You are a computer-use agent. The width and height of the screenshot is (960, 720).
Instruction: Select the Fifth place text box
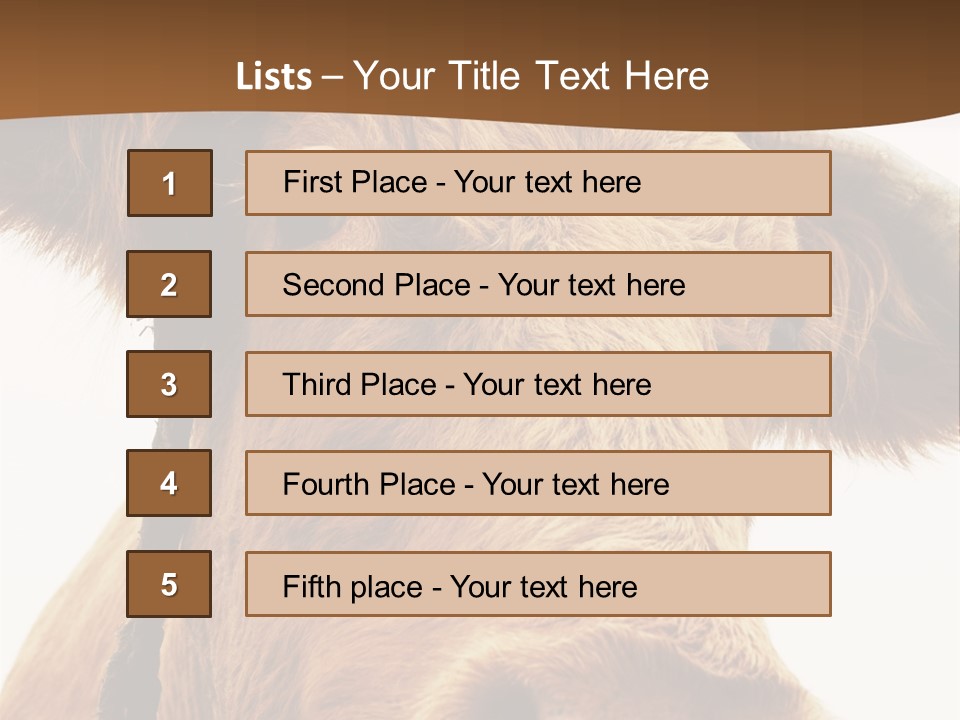click(x=538, y=584)
